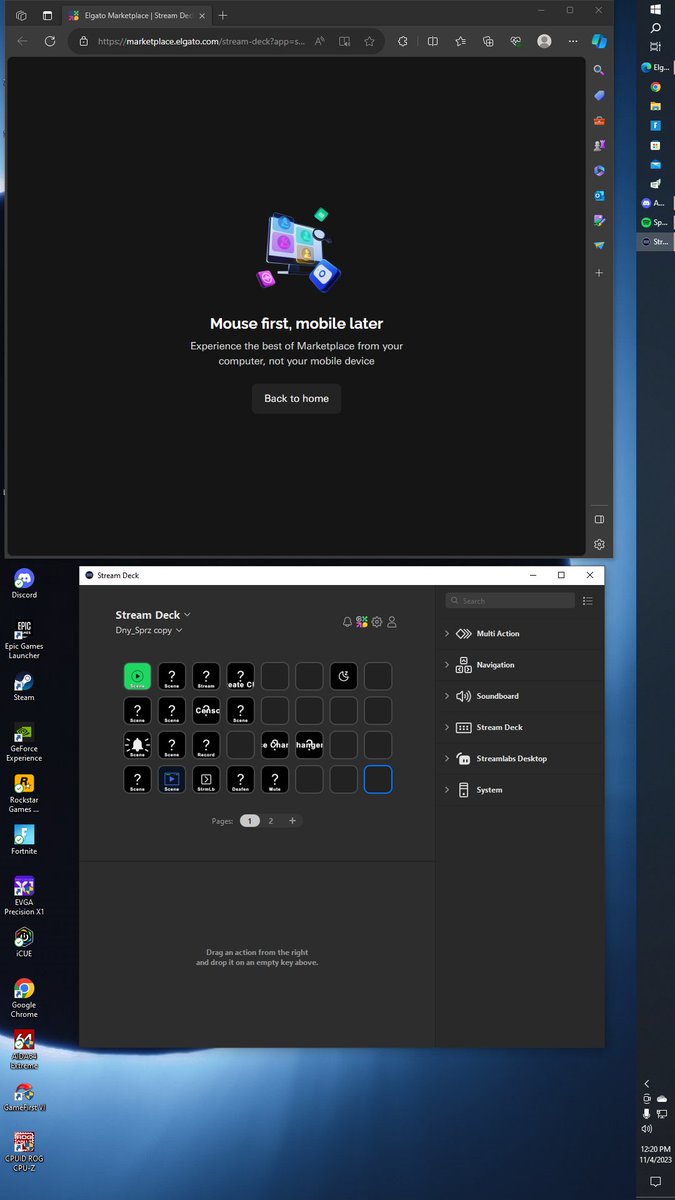
Task: Open Stream Deck notifications bell icon
Action: click(347, 622)
